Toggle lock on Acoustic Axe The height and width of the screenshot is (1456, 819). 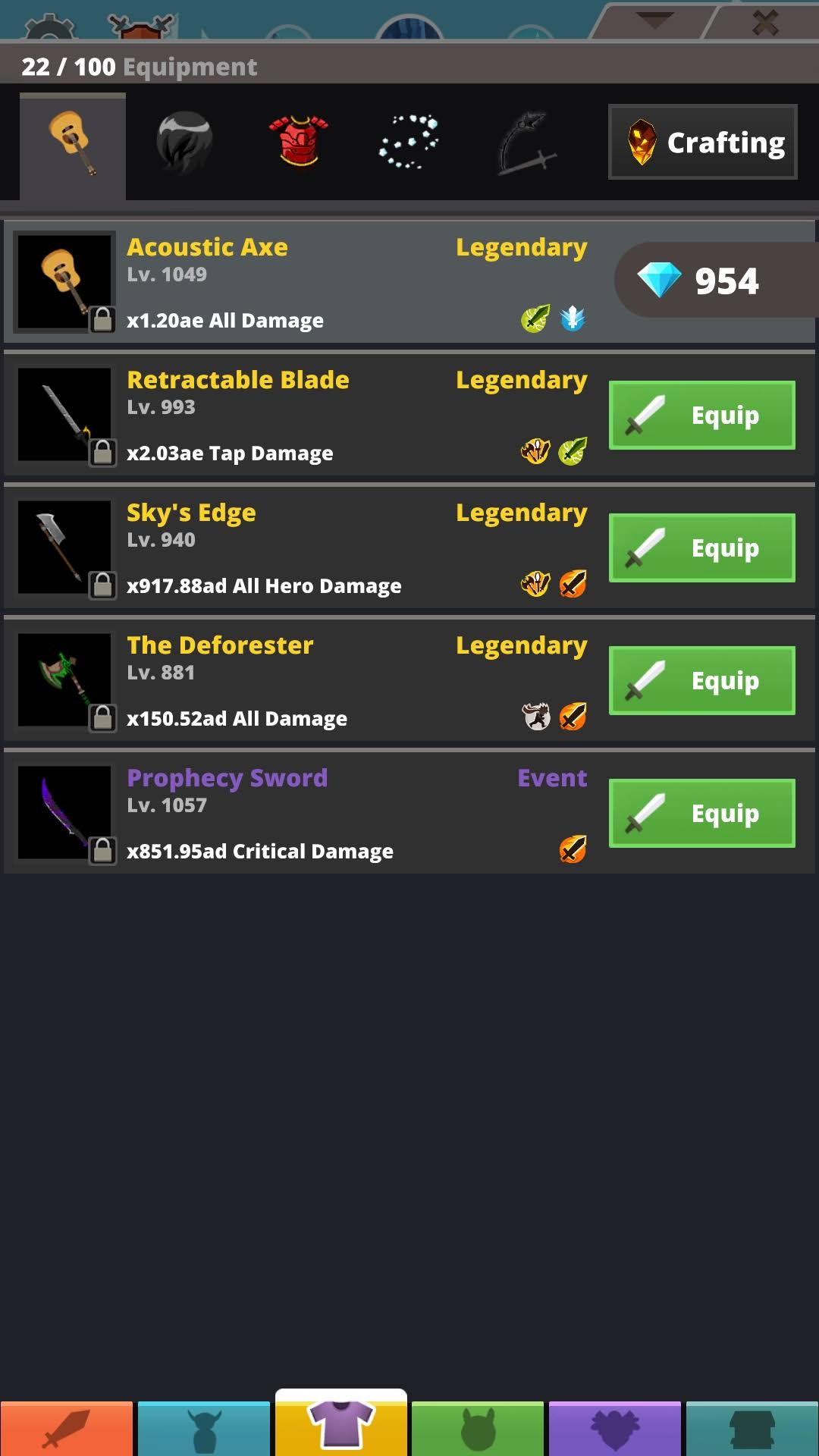(x=102, y=319)
